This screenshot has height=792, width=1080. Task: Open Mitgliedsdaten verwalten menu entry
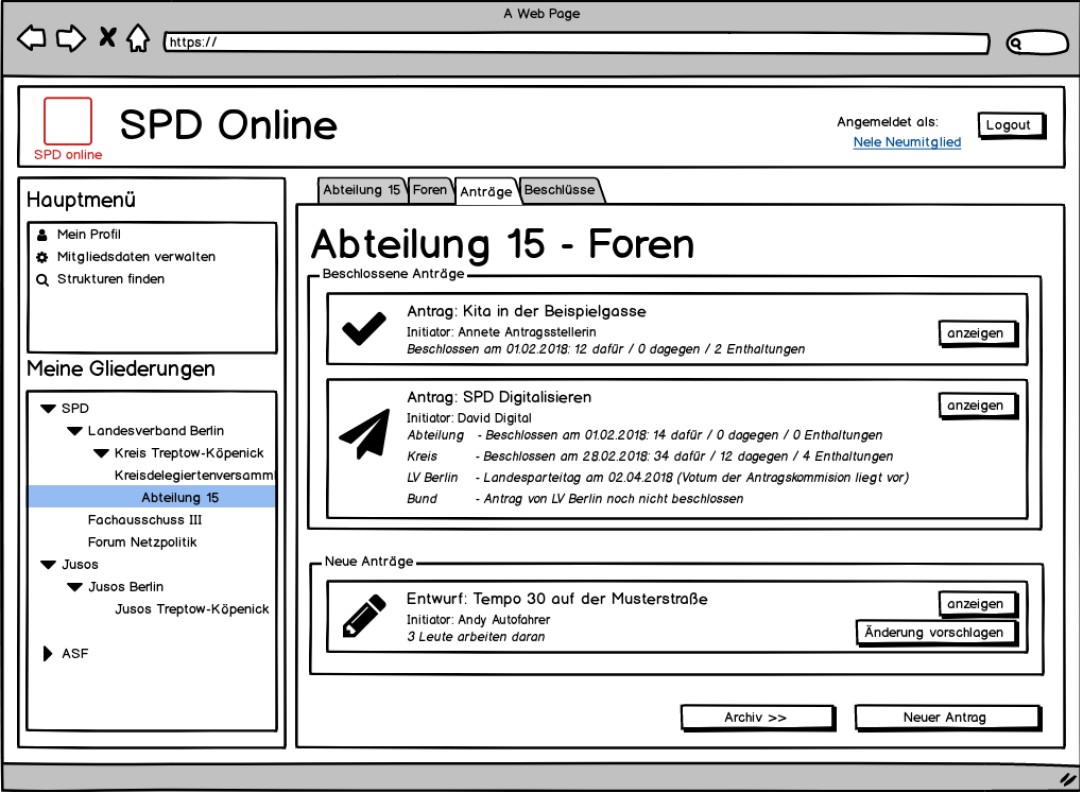point(136,257)
